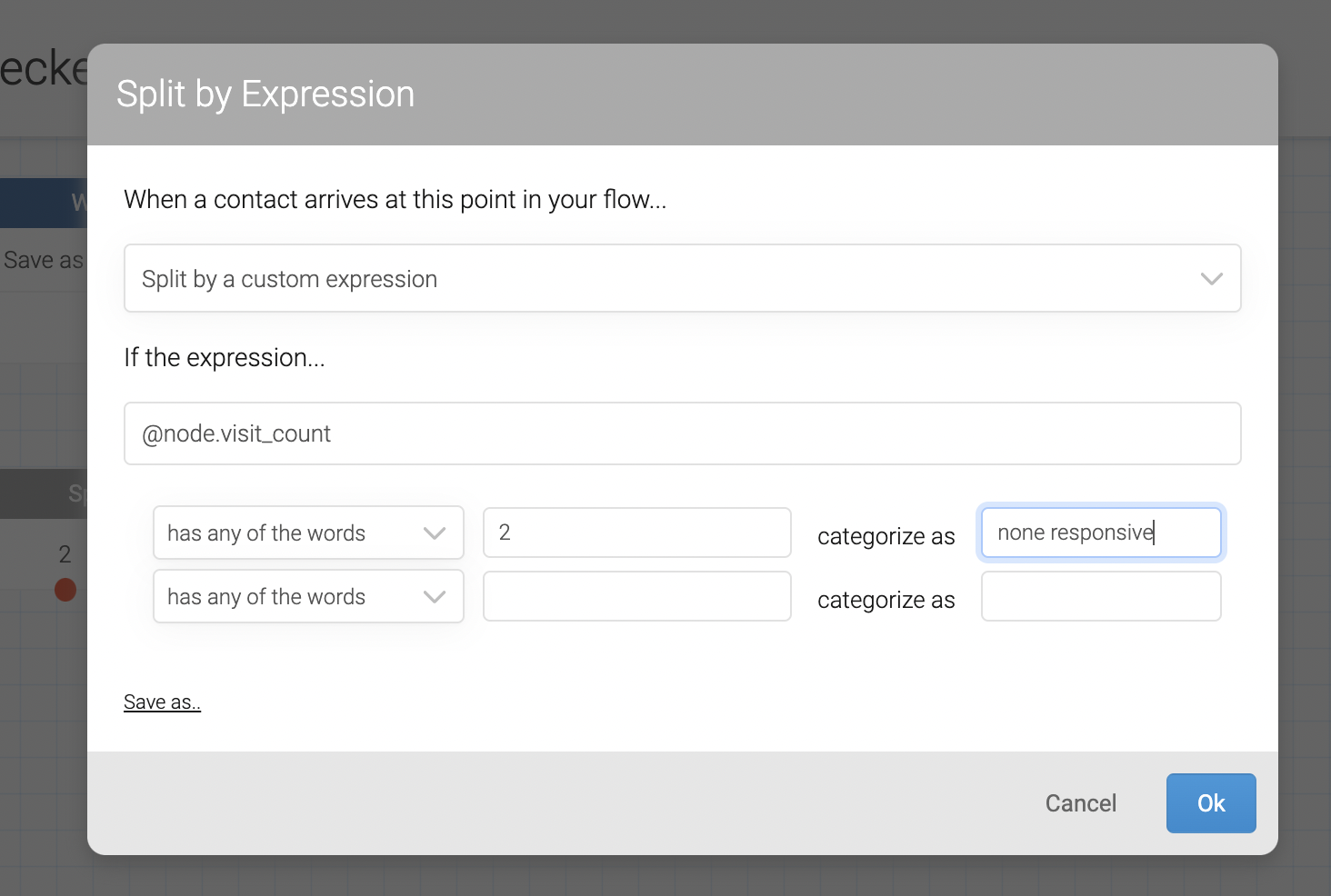Click the empty second rule value field
Viewport: 1331px width, 896px height.
(x=636, y=596)
